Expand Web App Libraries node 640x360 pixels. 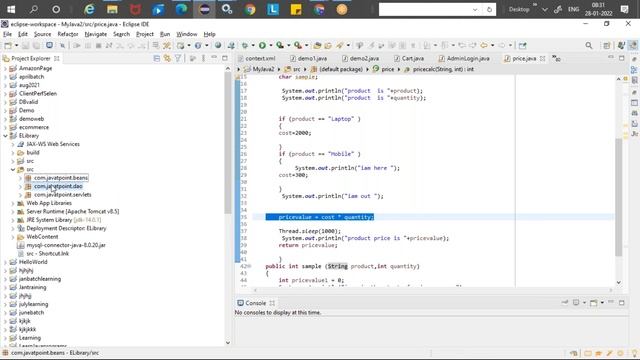click(13, 203)
